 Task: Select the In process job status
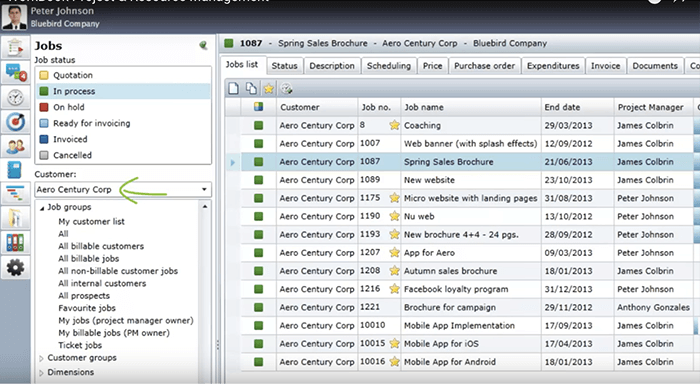tap(123, 91)
